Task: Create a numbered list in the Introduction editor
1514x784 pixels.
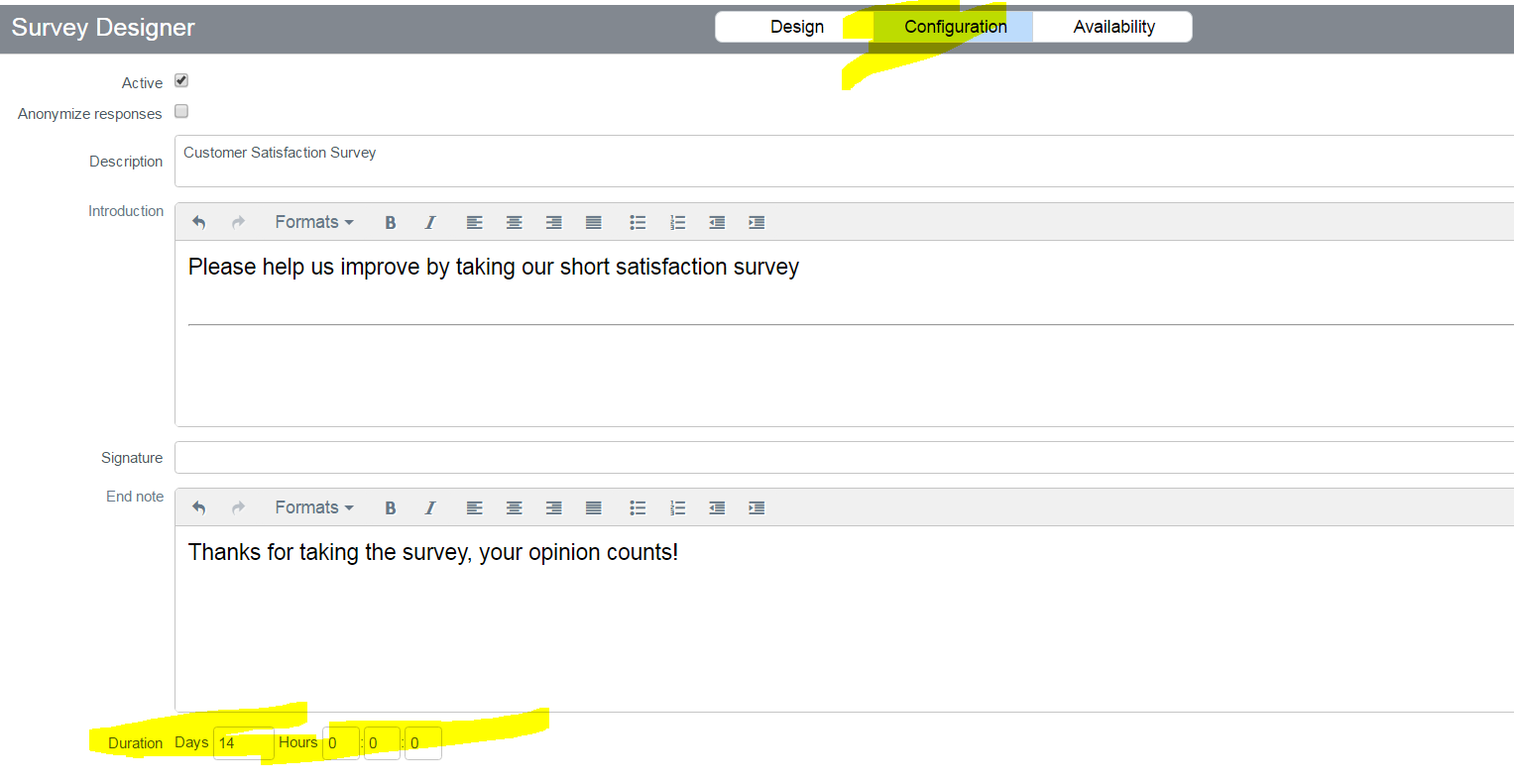Action: (x=677, y=222)
